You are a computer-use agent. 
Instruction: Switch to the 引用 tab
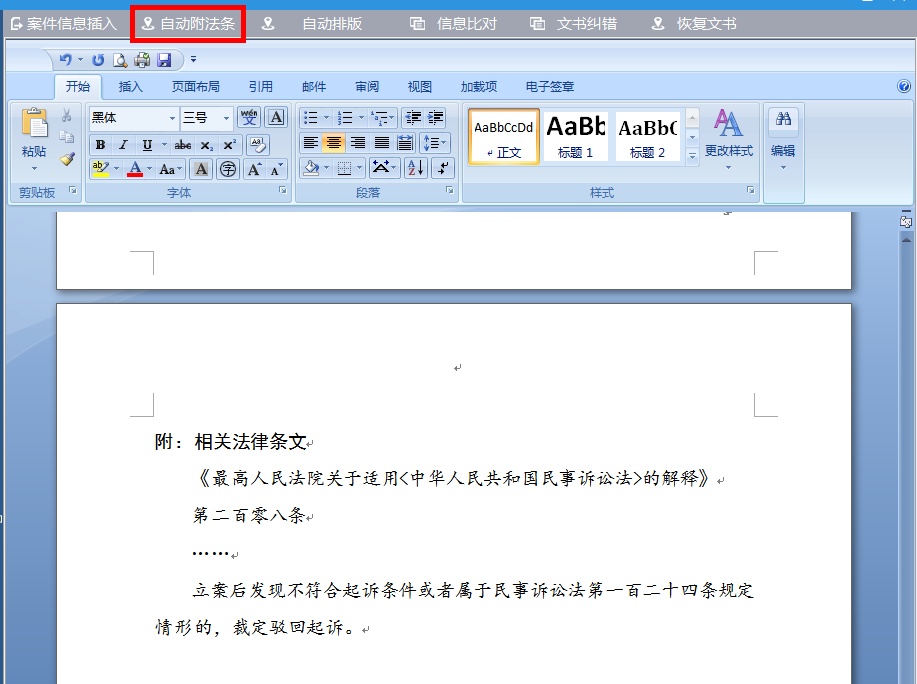tap(260, 87)
